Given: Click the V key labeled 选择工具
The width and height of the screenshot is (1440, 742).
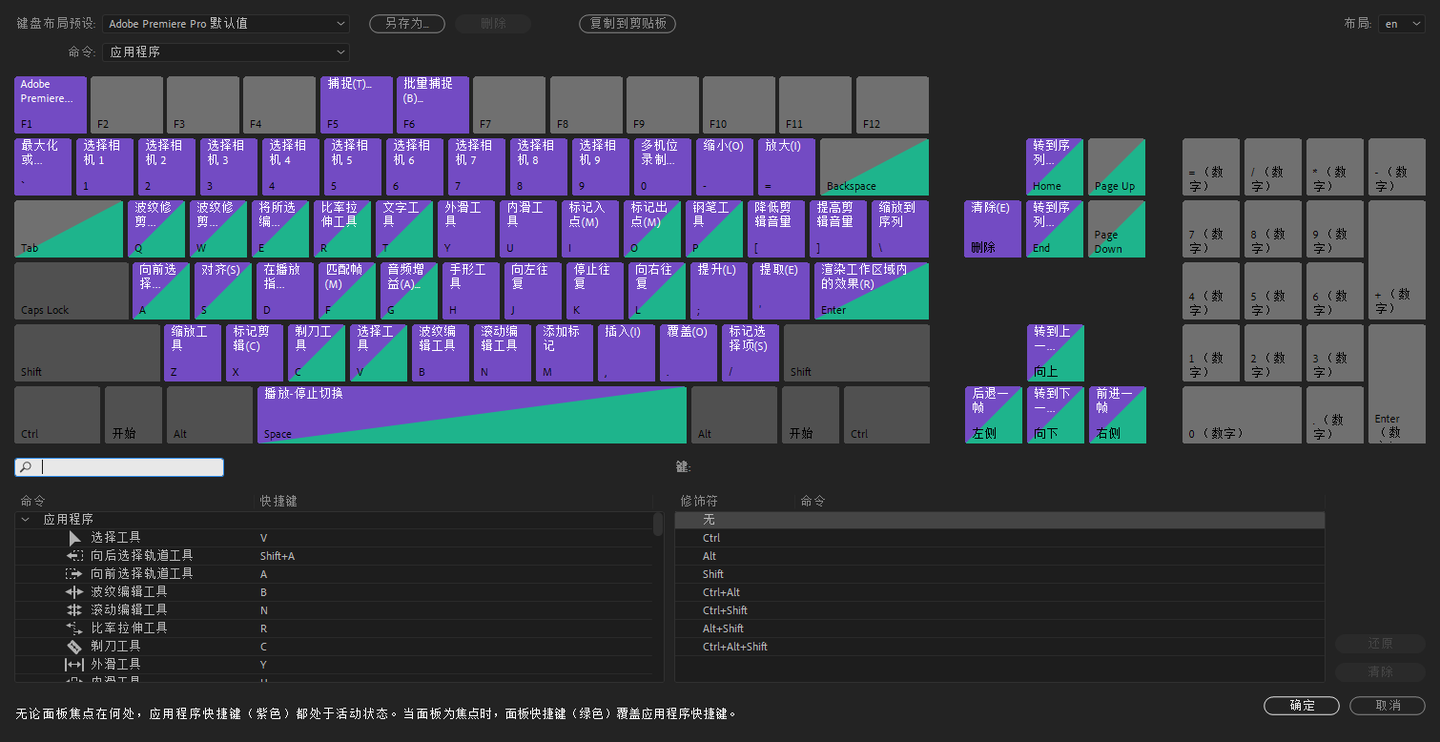Looking at the screenshot, I should (378, 353).
